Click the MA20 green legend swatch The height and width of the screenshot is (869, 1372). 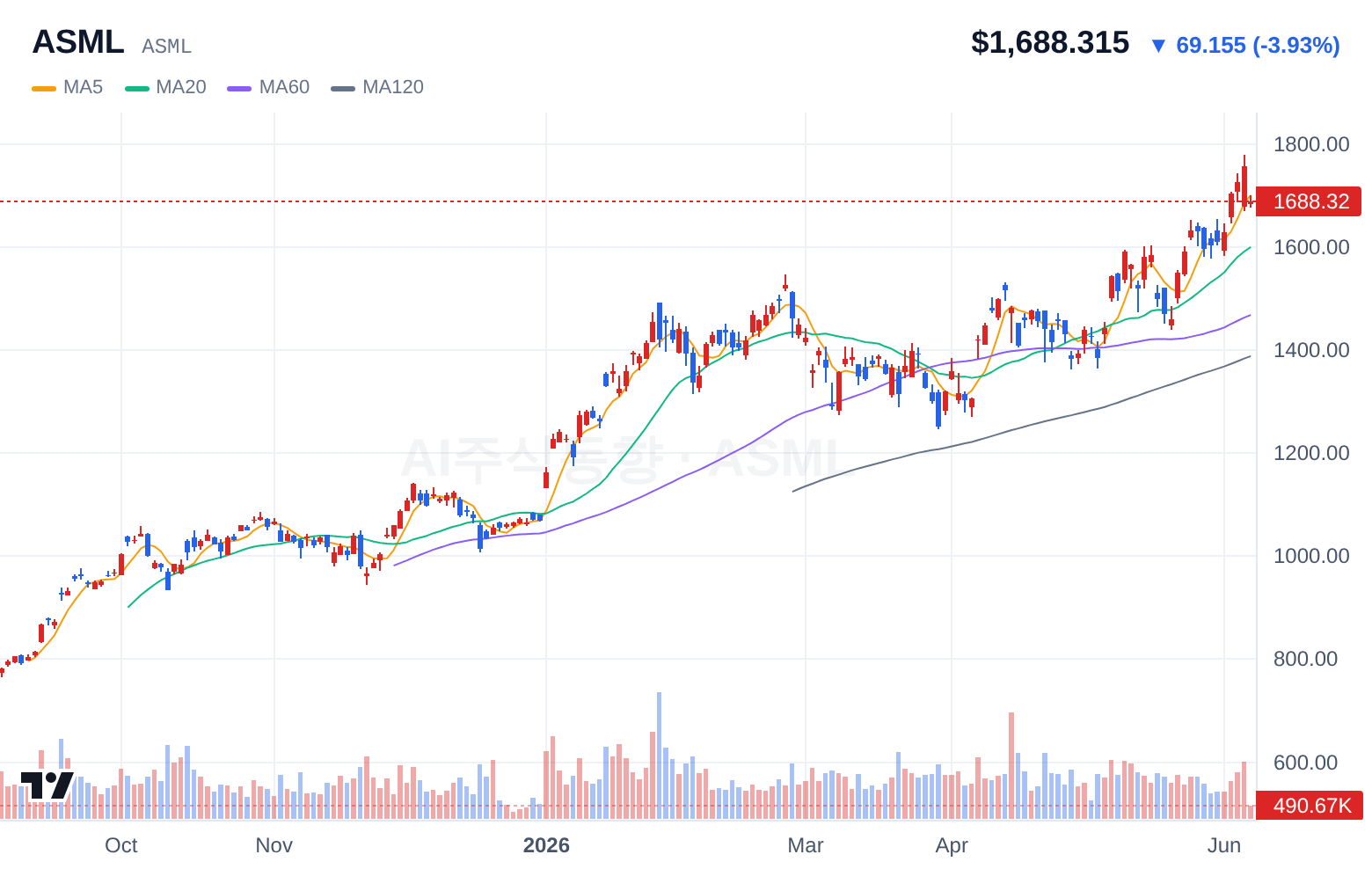(x=137, y=88)
